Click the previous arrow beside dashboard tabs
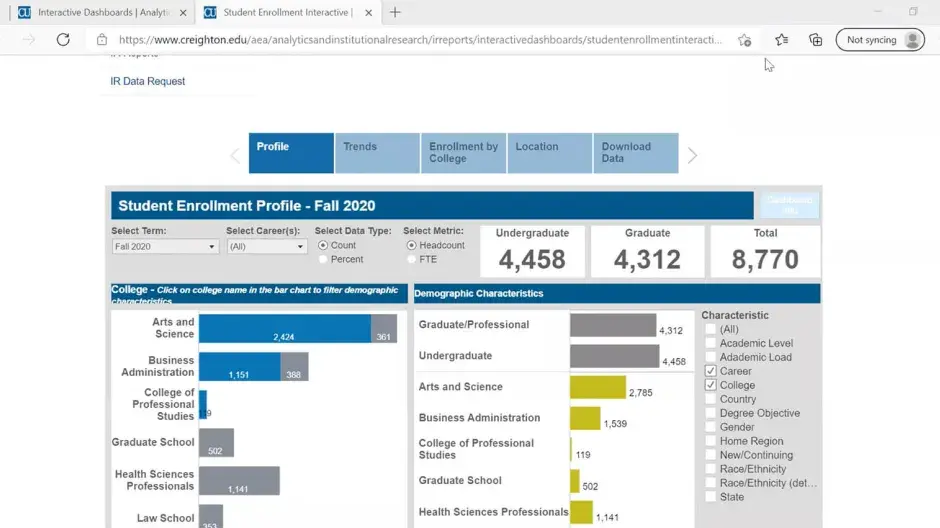 pyautogui.click(x=236, y=155)
